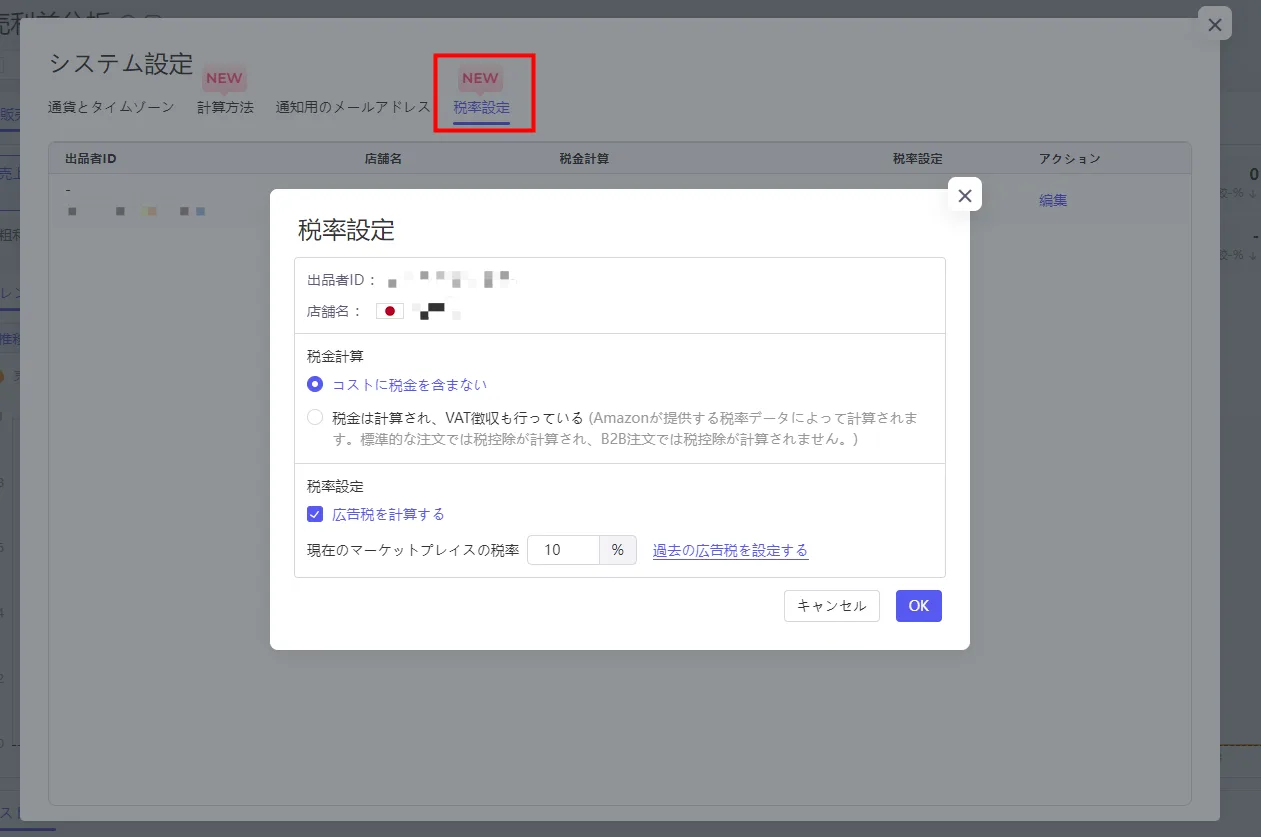Viewport: 1261px width, 837px height.
Task: Select コストに税金を含まない radio option
Action: pyautogui.click(x=315, y=384)
